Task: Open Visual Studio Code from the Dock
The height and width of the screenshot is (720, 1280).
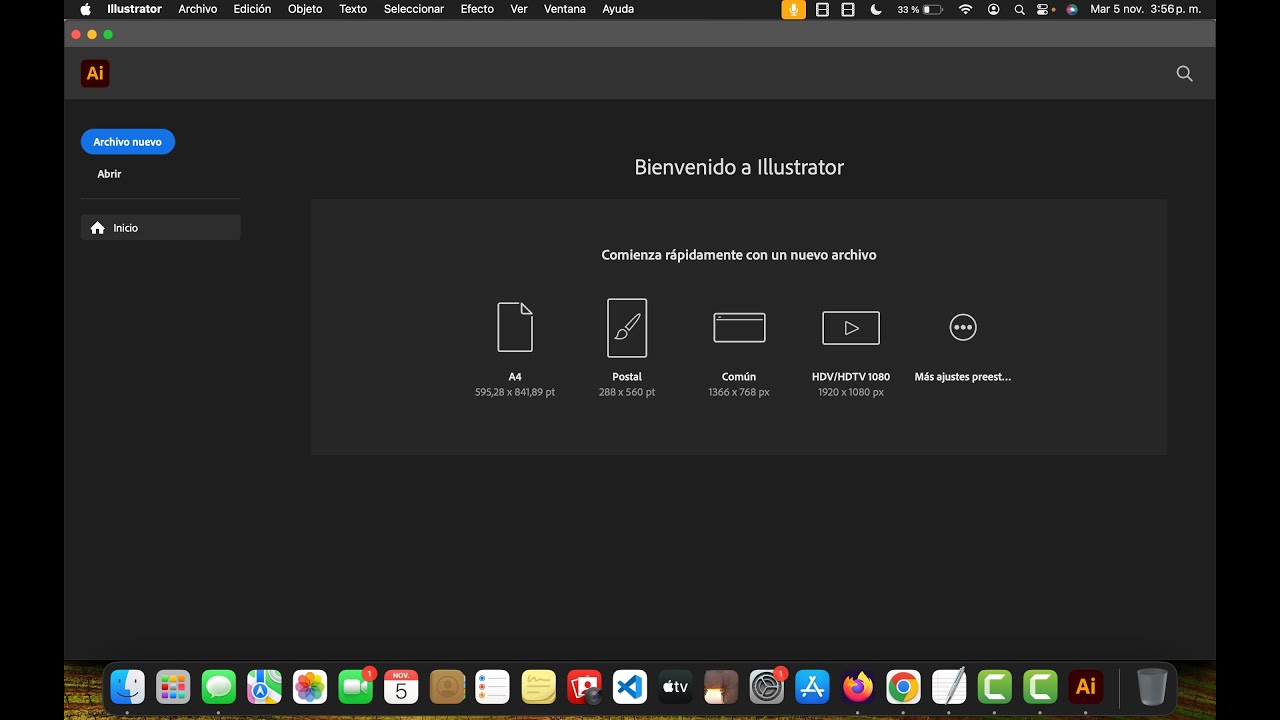Action: [x=629, y=687]
